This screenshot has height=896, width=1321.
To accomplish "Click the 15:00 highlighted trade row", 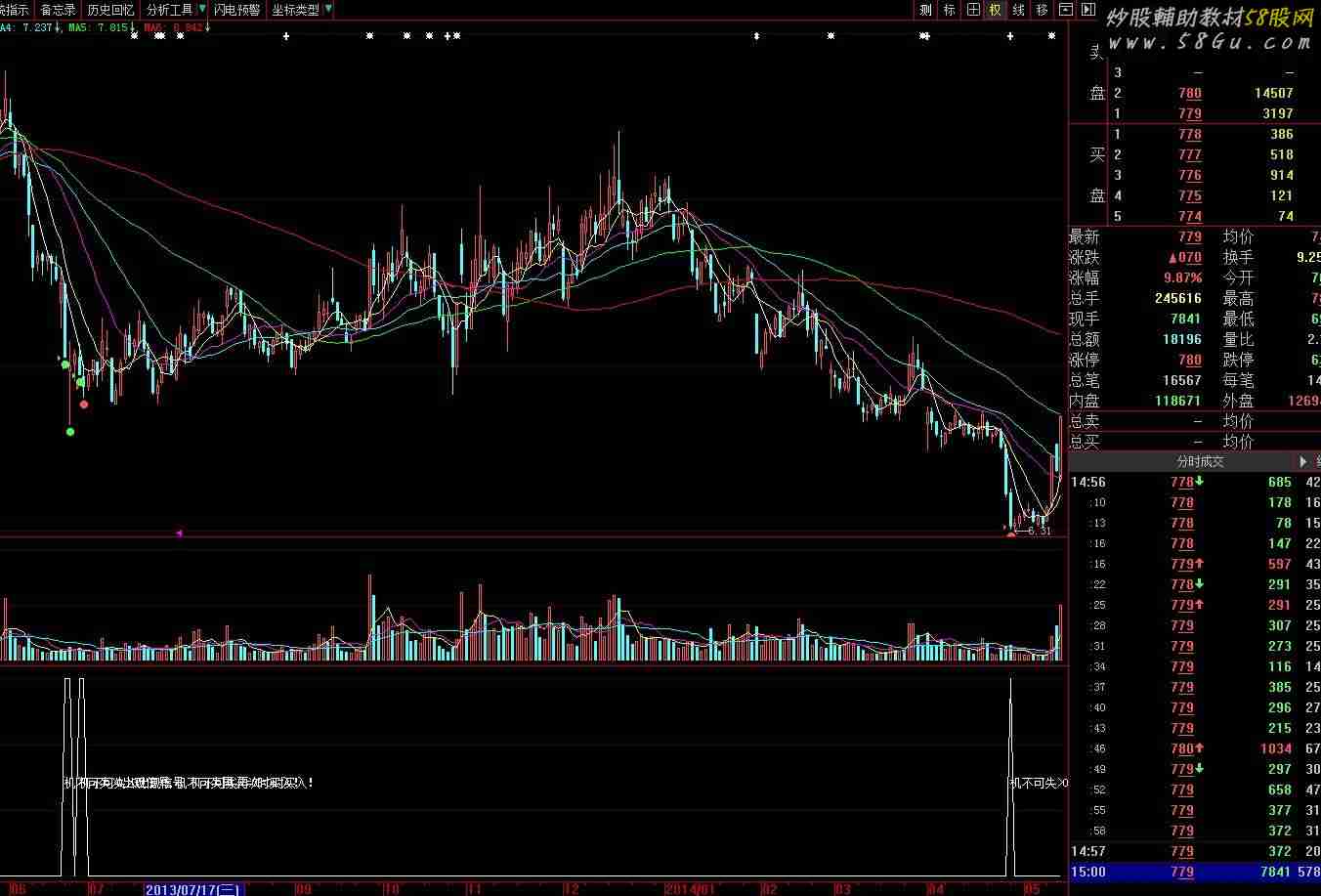I will point(1194,872).
